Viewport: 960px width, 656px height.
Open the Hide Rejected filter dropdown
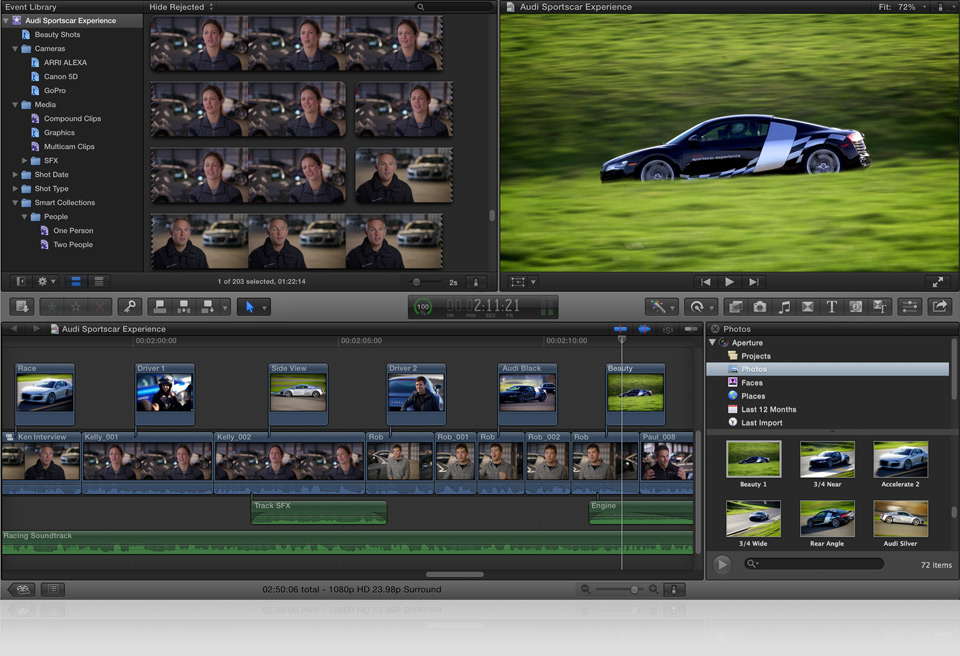(181, 7)
